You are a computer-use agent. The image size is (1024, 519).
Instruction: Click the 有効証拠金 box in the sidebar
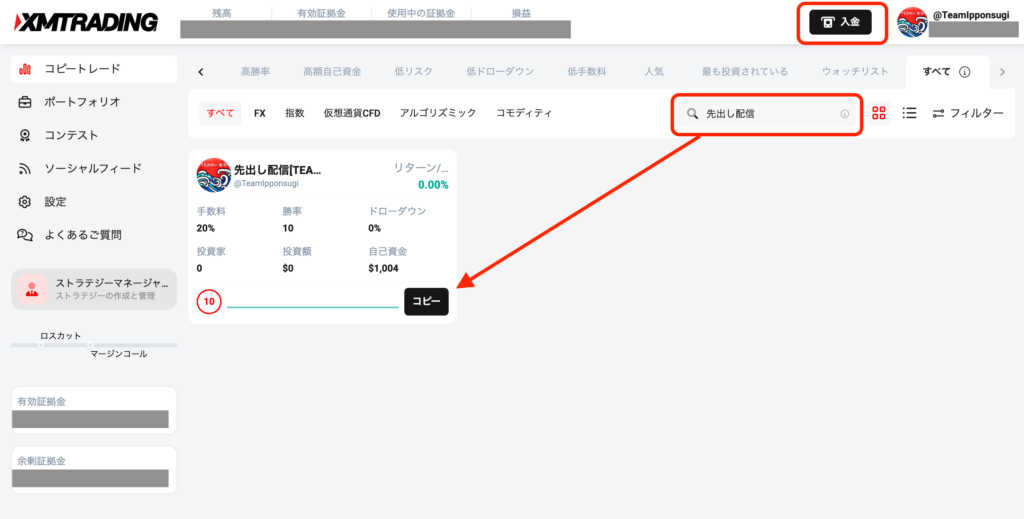coord(94,410)
